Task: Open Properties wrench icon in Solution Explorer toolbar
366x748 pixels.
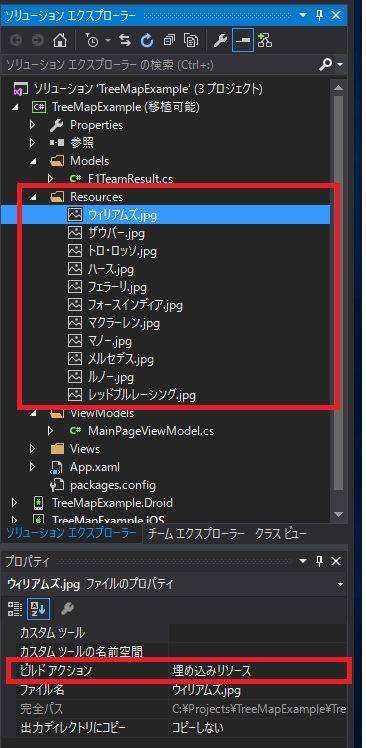Action: [220, 41]
